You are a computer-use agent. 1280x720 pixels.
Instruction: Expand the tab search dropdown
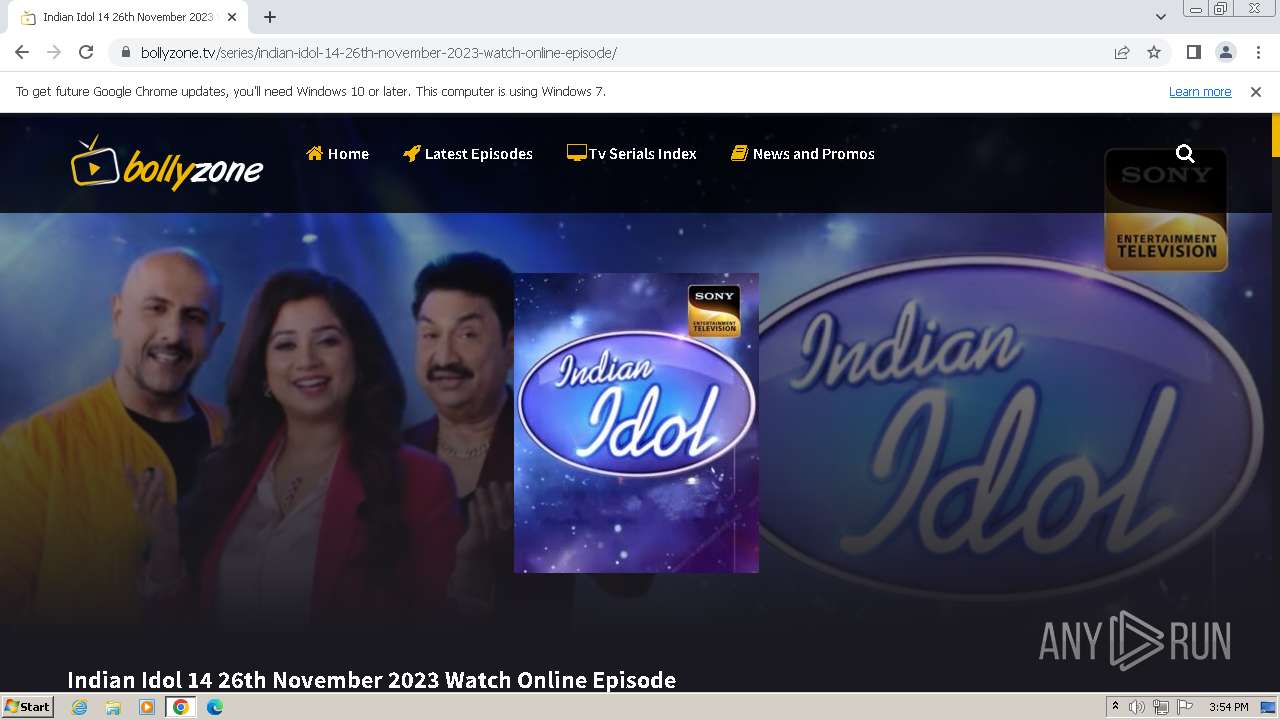[1161, 17]
